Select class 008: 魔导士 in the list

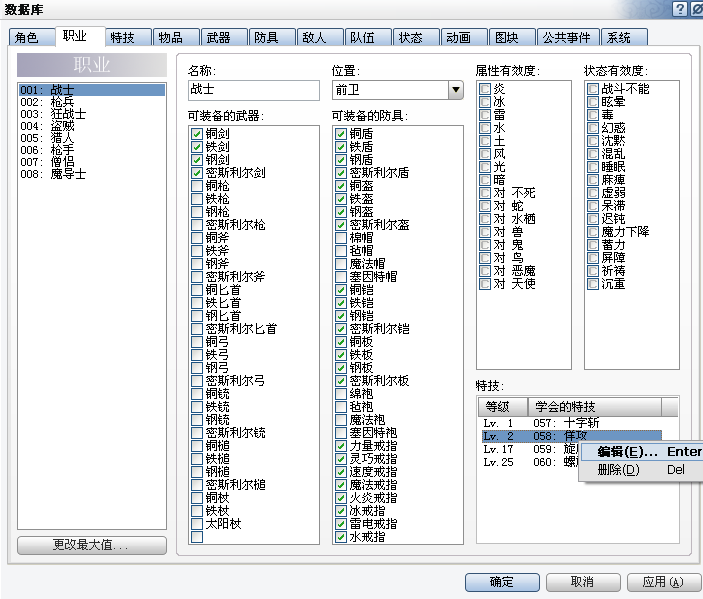(x=92, y=174)
